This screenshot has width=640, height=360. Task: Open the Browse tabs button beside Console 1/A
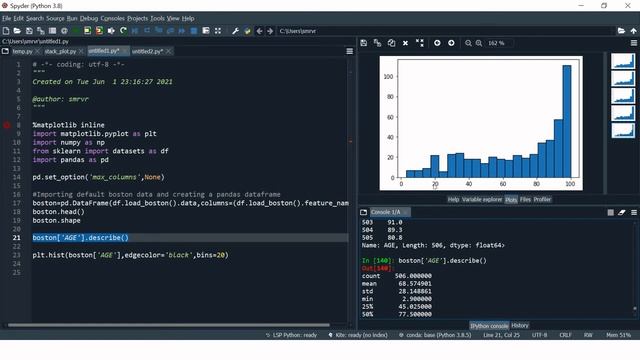(363, 212)
